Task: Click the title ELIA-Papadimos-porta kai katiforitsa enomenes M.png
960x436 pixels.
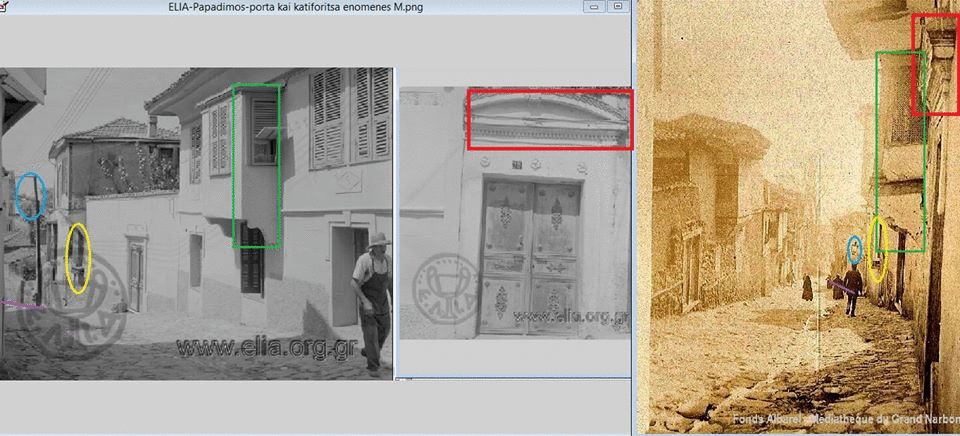Action: pyautogui.click(x=296, y=7)
